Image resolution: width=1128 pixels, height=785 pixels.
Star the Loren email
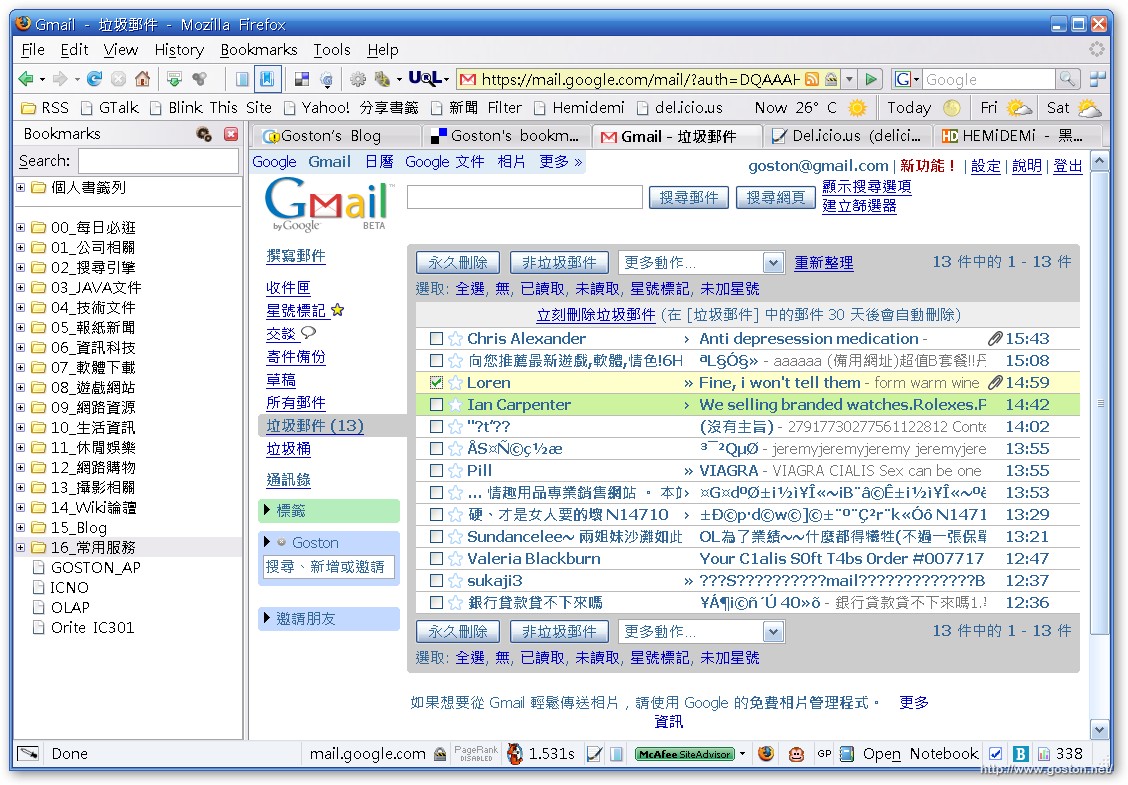pos(455,383)
